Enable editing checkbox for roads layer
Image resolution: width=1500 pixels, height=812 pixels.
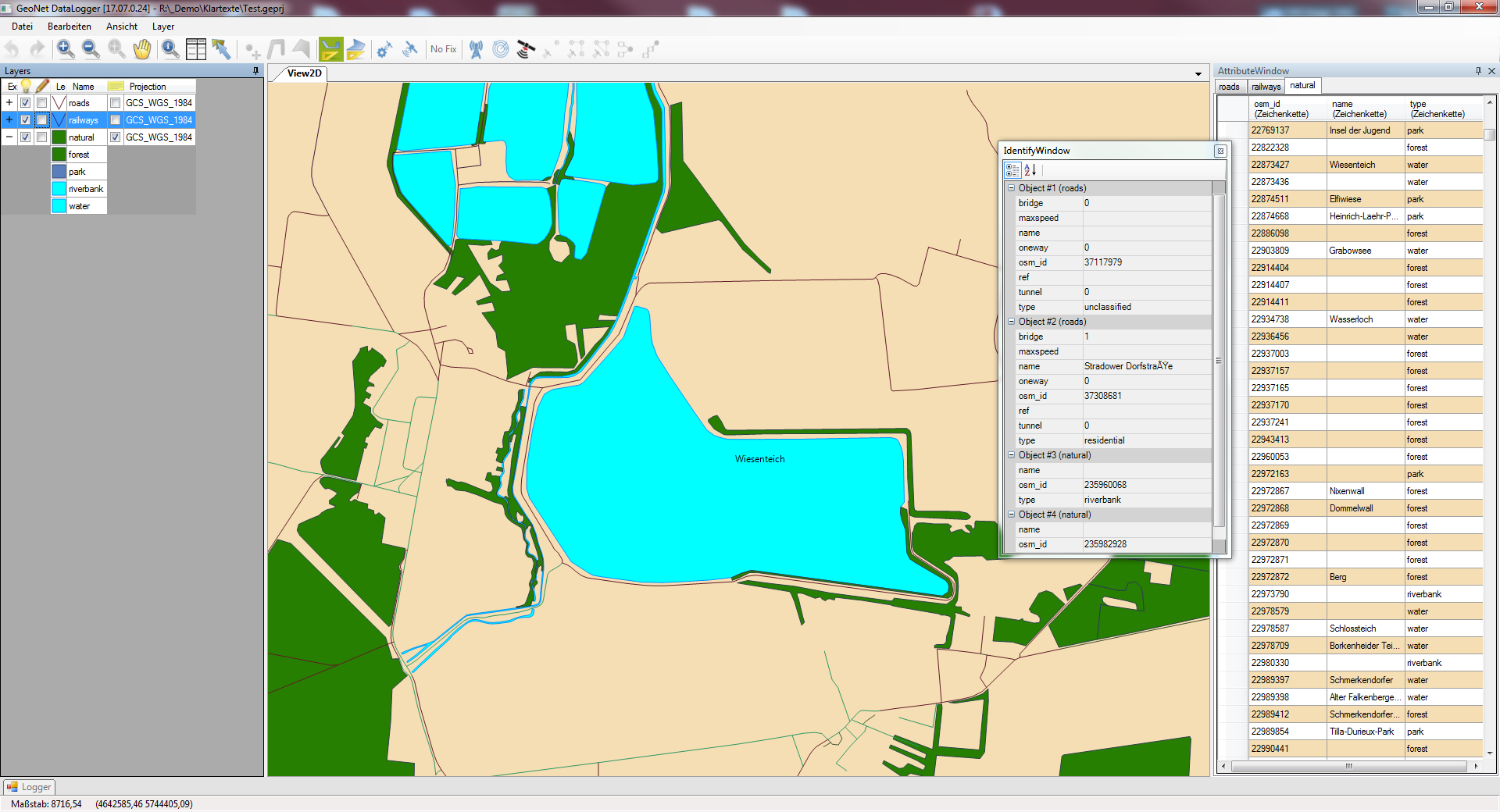[42, 103]
